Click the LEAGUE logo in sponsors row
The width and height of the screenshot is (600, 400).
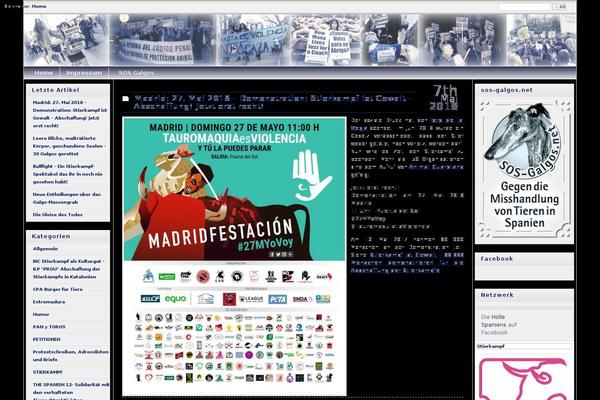[x=251, y=299]
